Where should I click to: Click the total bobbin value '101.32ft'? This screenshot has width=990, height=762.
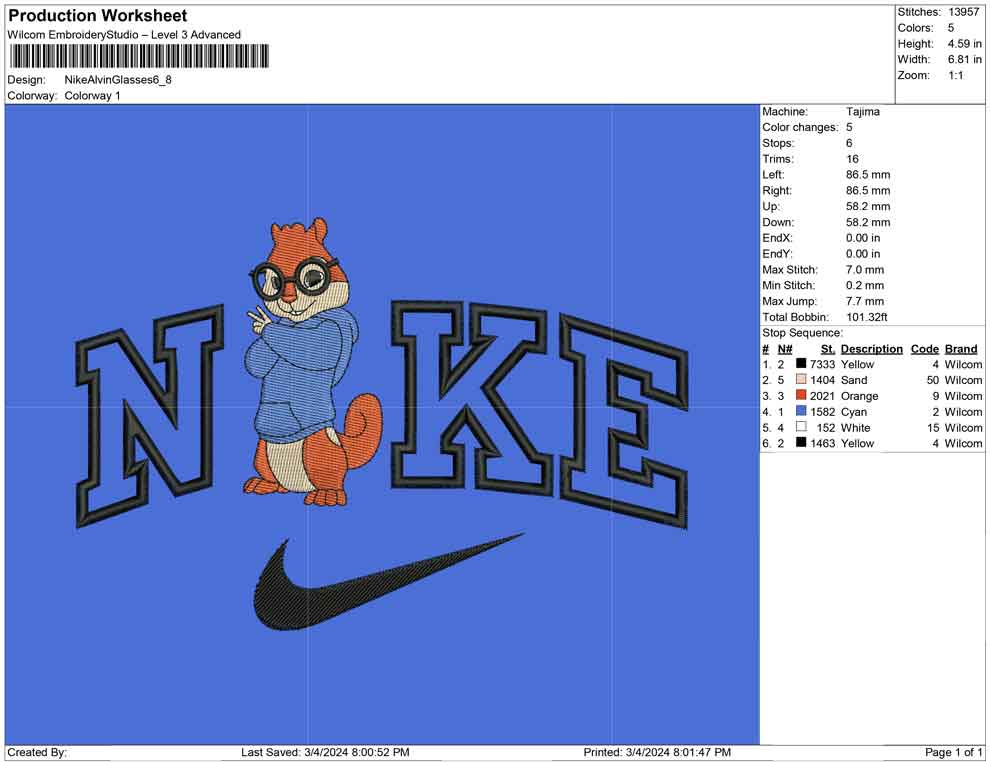[866, 317]
